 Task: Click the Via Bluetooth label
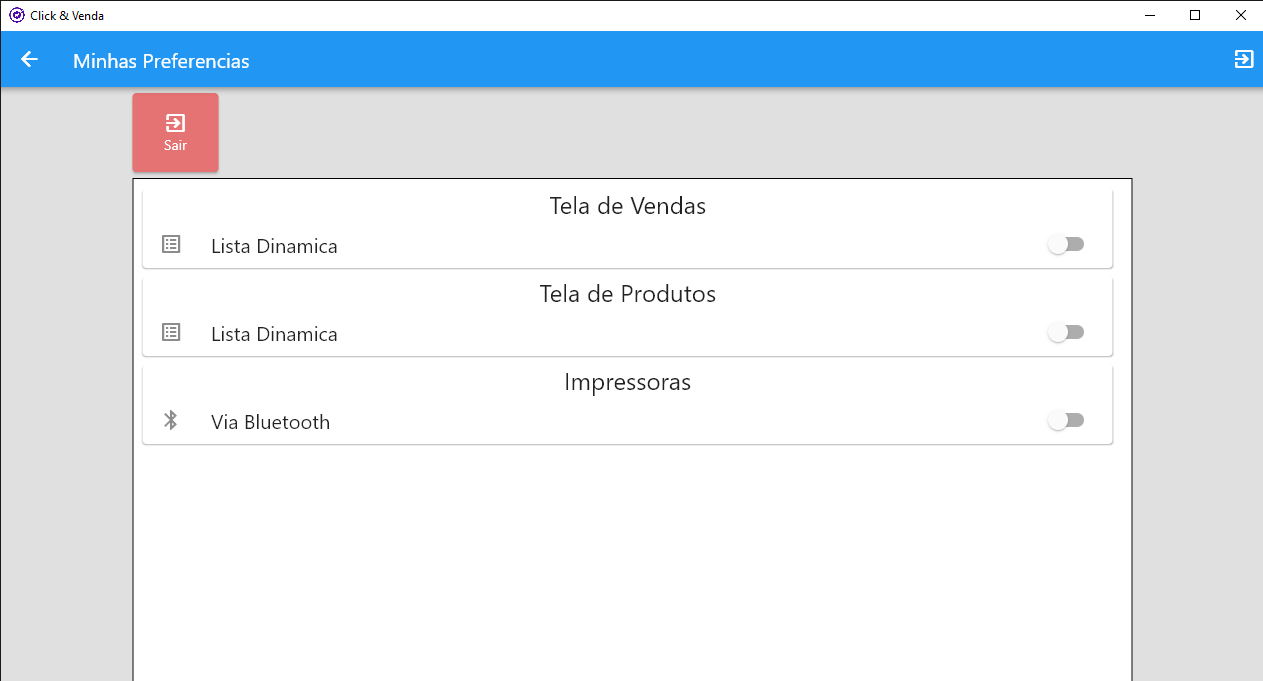270,422
